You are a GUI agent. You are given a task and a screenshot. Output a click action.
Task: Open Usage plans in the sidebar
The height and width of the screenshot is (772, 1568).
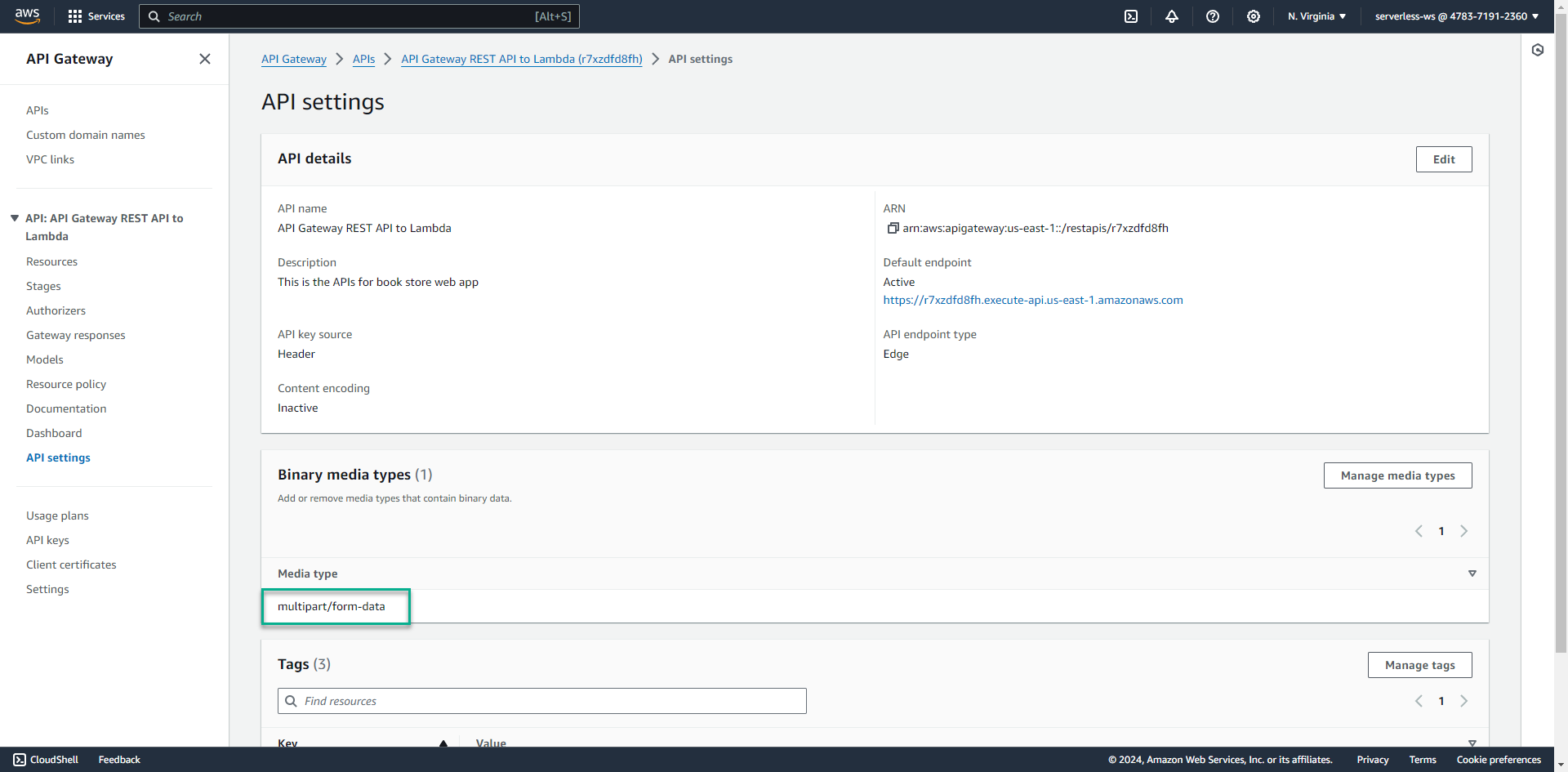[x=57, y=515]
